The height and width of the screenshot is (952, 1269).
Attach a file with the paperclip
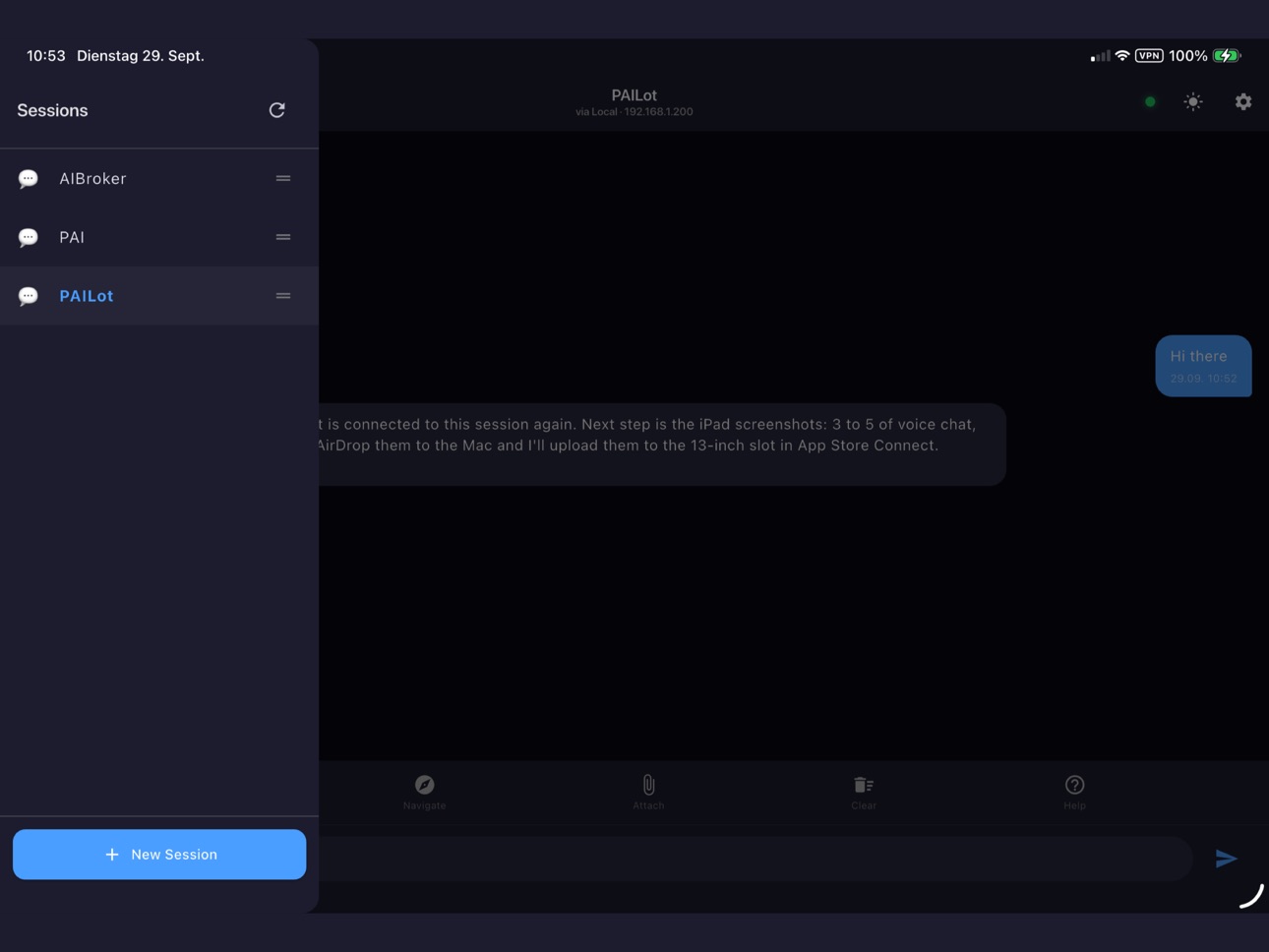coord(648,792)
